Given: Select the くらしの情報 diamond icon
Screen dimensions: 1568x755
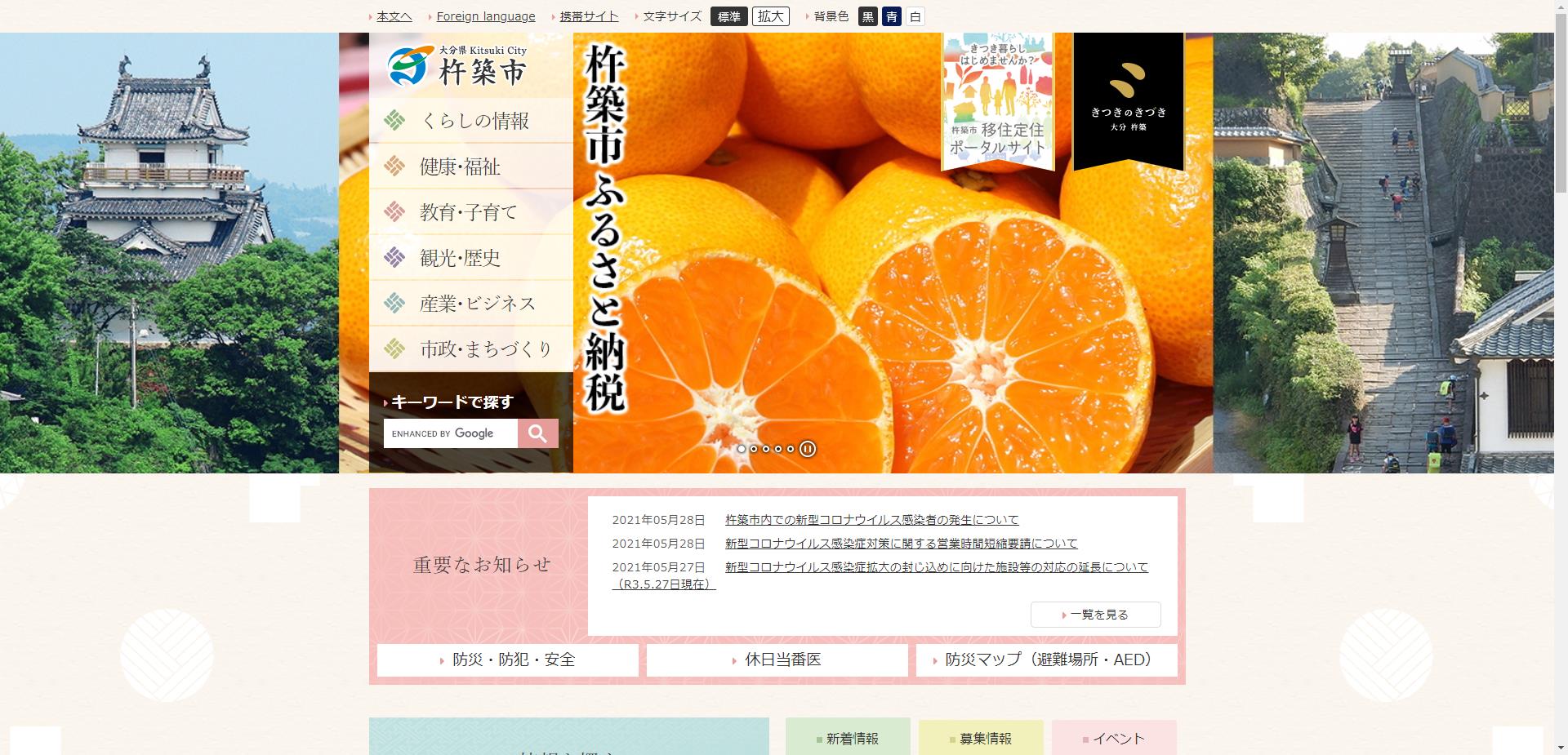Looking at the screenshot, I should [394, 121].
